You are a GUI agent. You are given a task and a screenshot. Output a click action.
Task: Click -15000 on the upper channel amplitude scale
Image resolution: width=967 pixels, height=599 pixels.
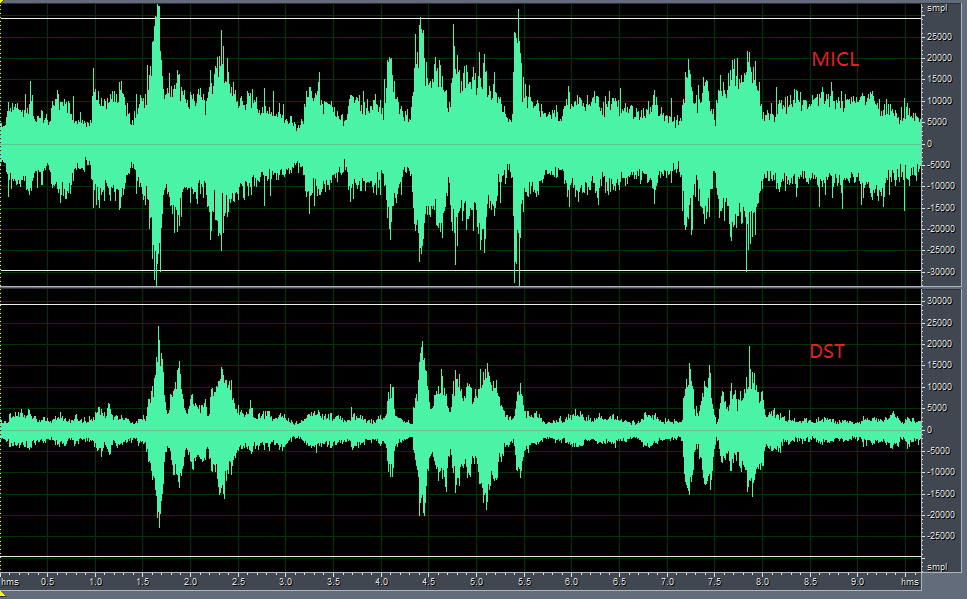[x=939, y=207]
